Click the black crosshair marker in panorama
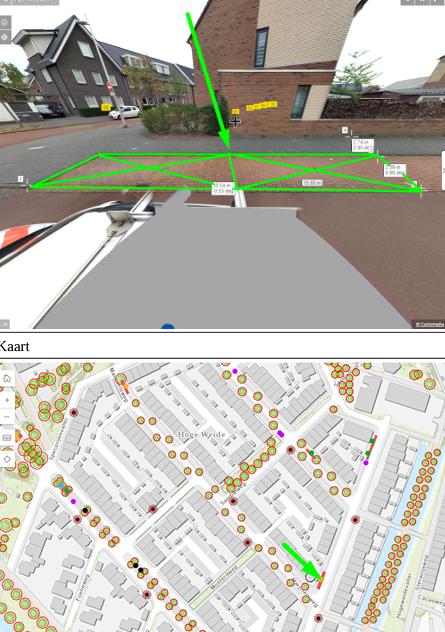 pyautogui.click(x=235, y=121)
